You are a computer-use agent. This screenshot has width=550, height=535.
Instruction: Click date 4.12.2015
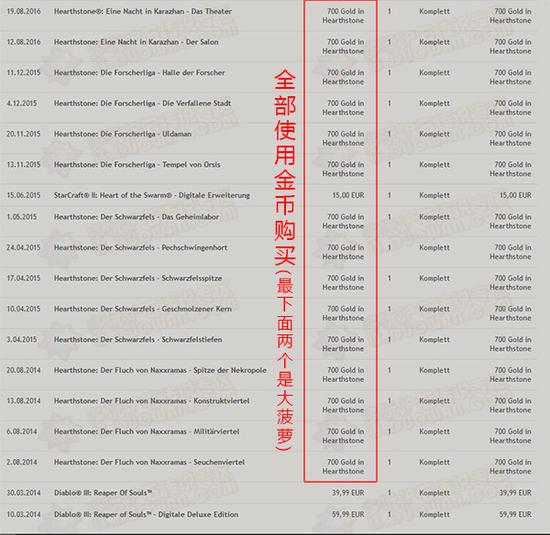pos(22,103)
